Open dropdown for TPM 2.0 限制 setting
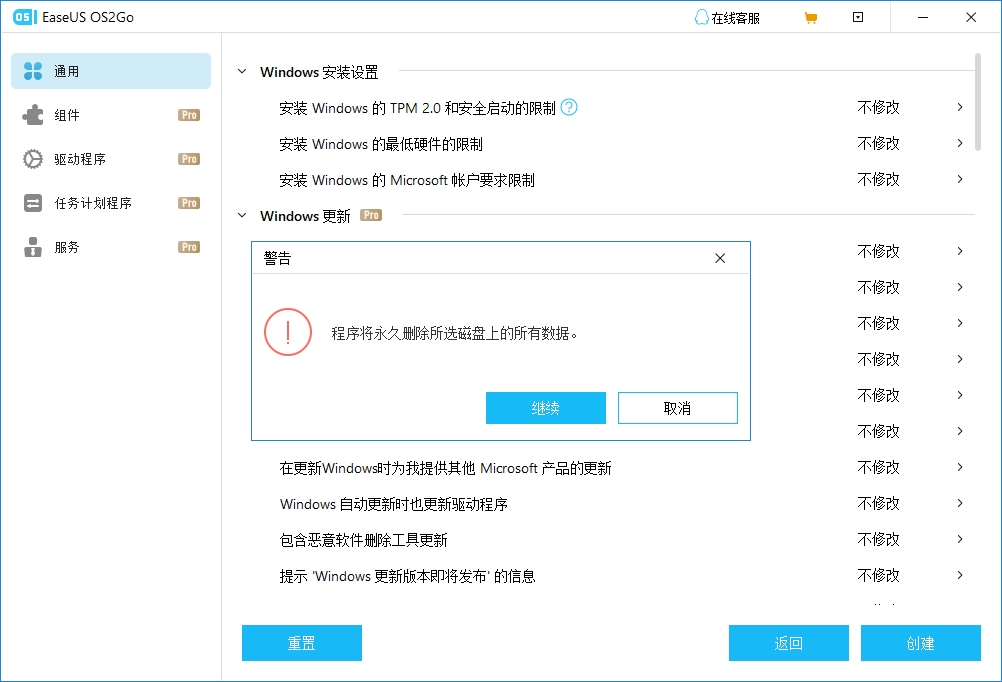Image resolution: width=1002 pixels, height=682 pixels. [959, 107]
